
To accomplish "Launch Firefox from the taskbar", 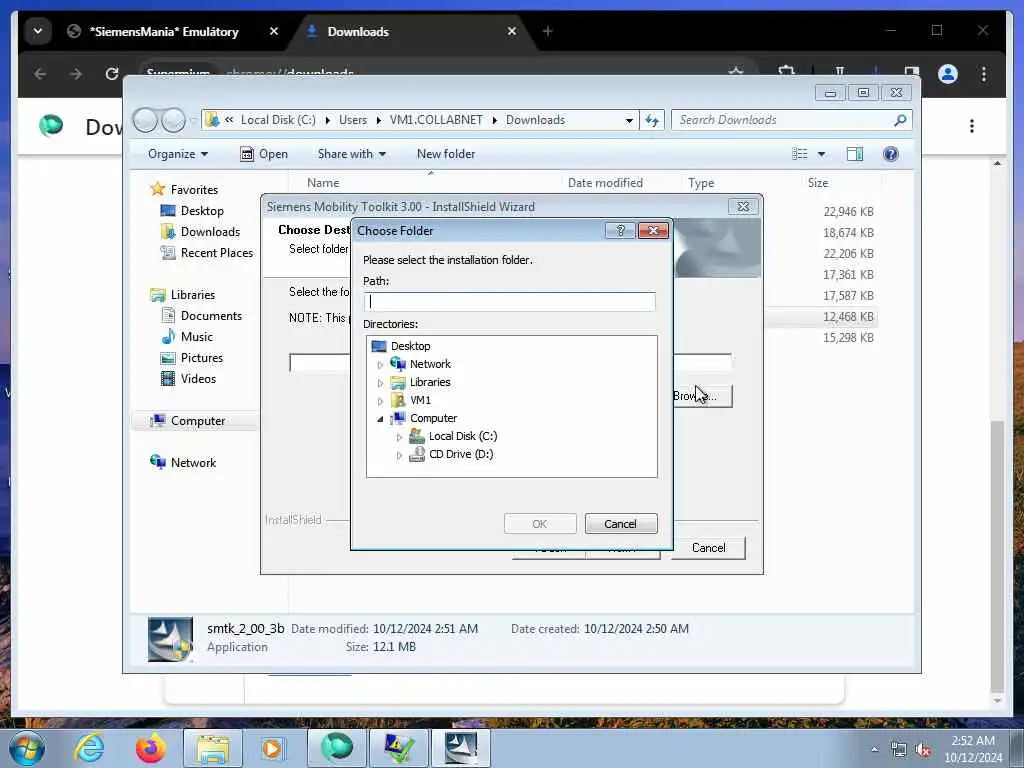I will point(150,748).
